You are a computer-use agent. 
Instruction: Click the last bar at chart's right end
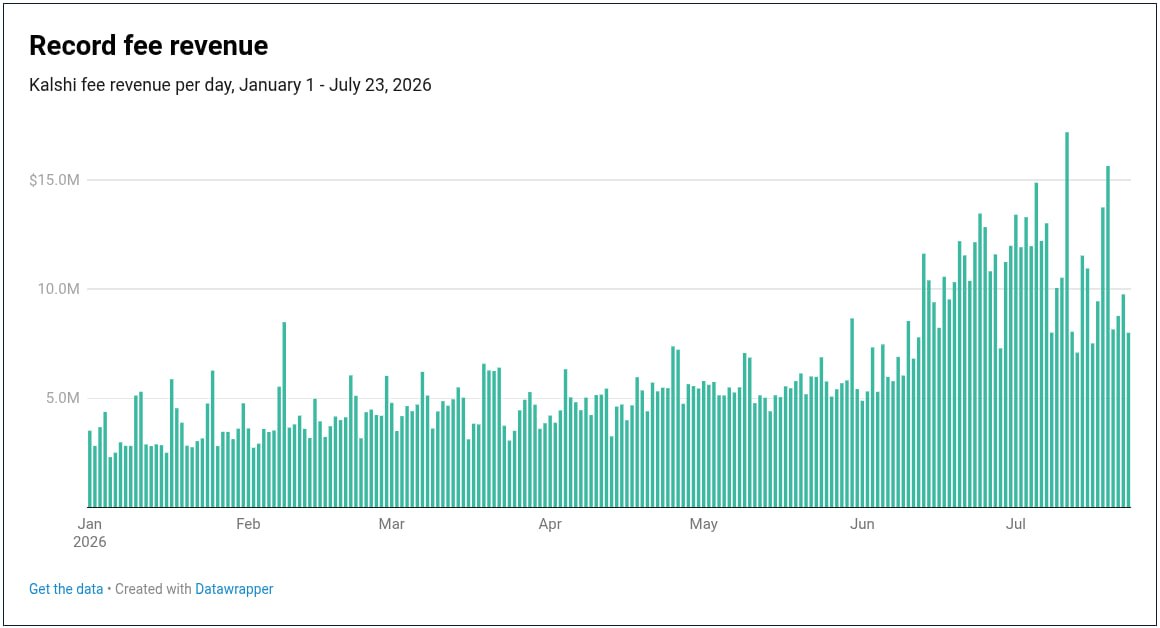pos(1128,420)
